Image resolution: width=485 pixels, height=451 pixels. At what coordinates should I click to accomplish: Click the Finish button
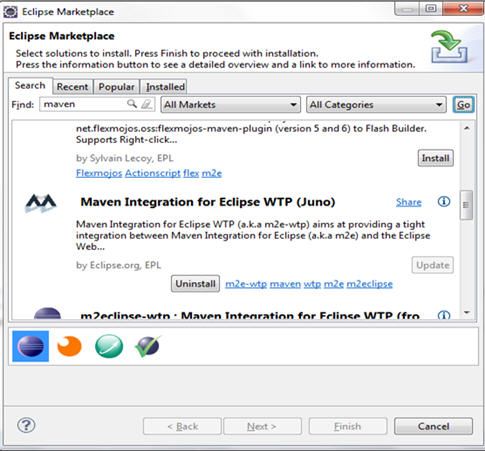click(348, 426)
